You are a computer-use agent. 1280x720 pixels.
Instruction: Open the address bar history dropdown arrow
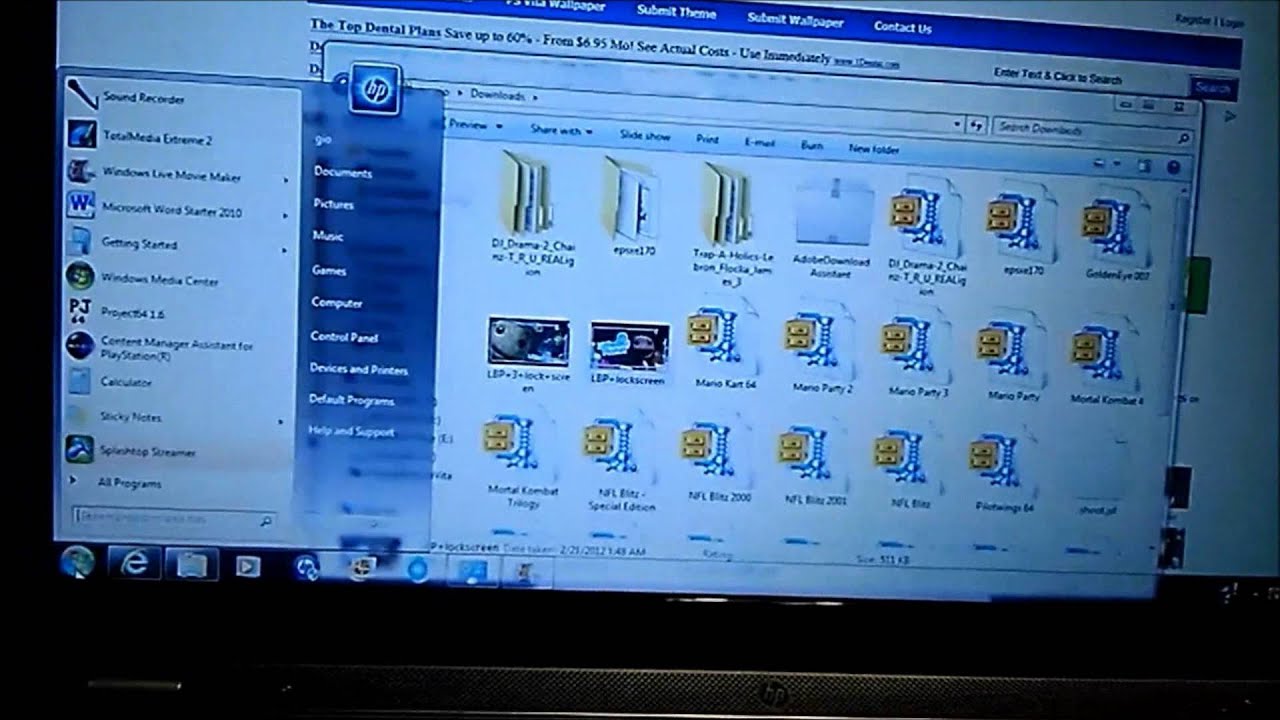tap(956, 124)
